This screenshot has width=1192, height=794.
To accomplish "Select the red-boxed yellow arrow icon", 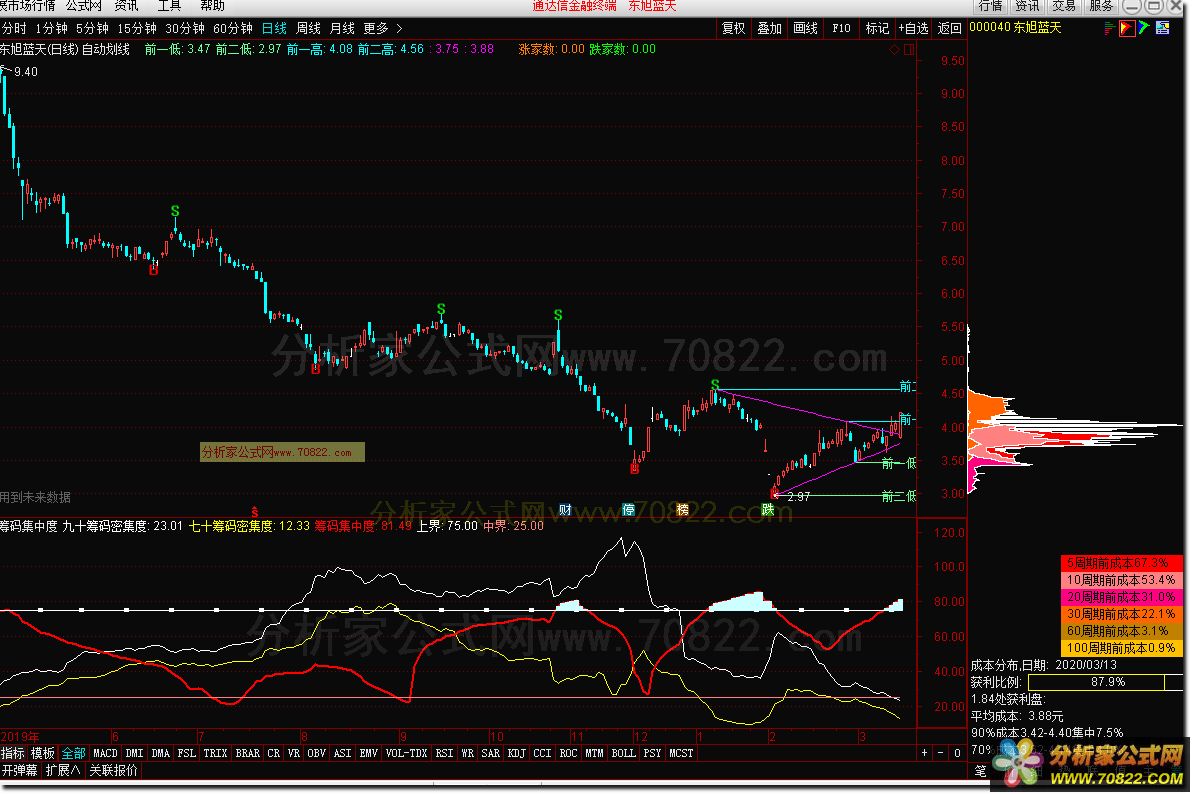I will pos(1127,28).
